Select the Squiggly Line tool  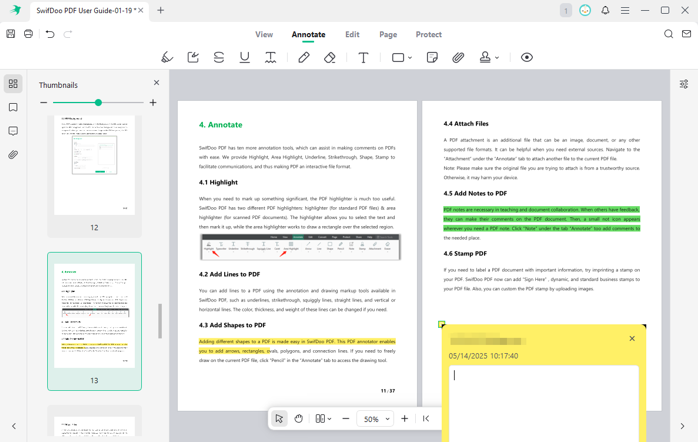(x=271, y=57)
